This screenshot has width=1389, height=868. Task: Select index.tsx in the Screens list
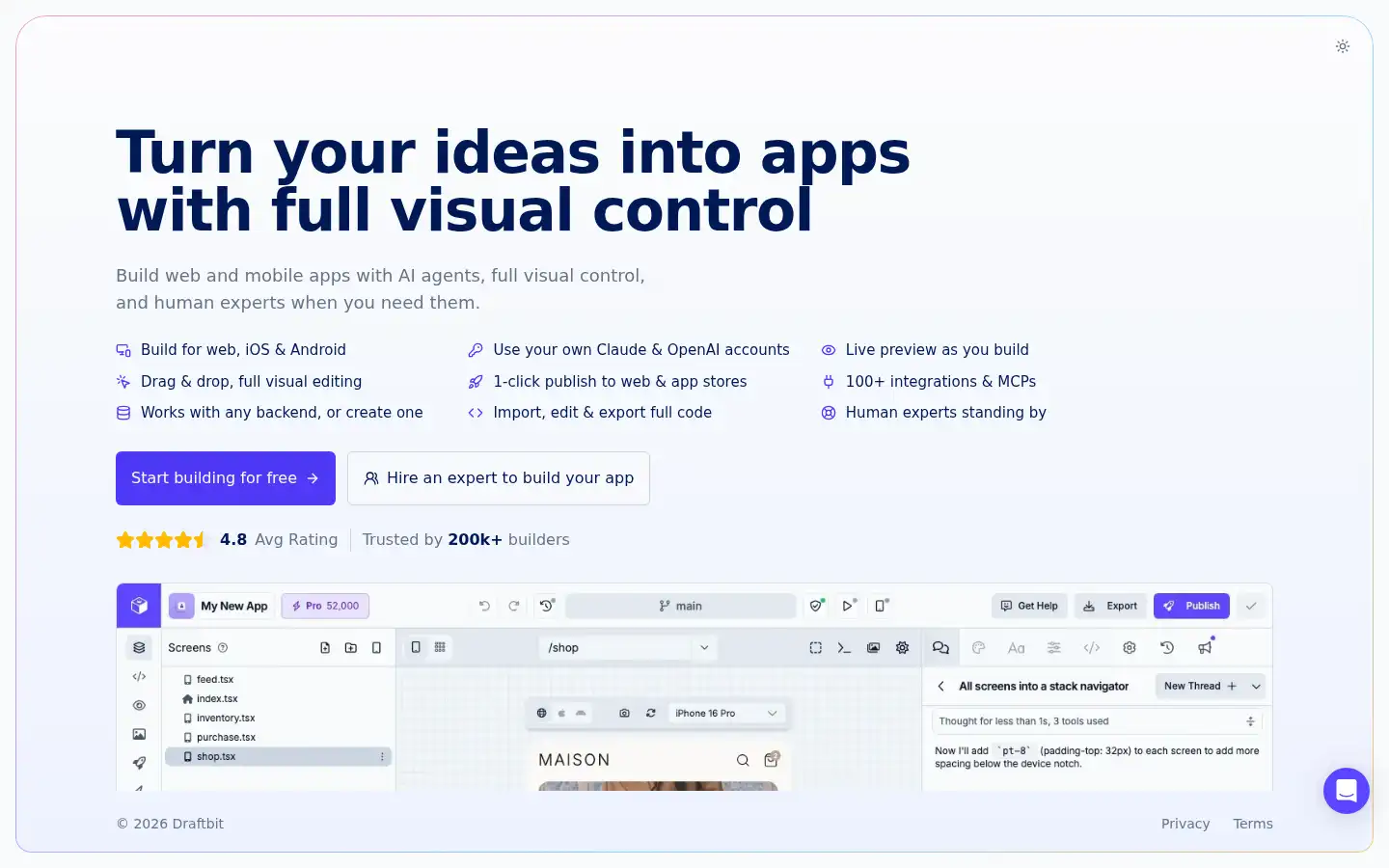pyautogui.click(x=217, y=699)
